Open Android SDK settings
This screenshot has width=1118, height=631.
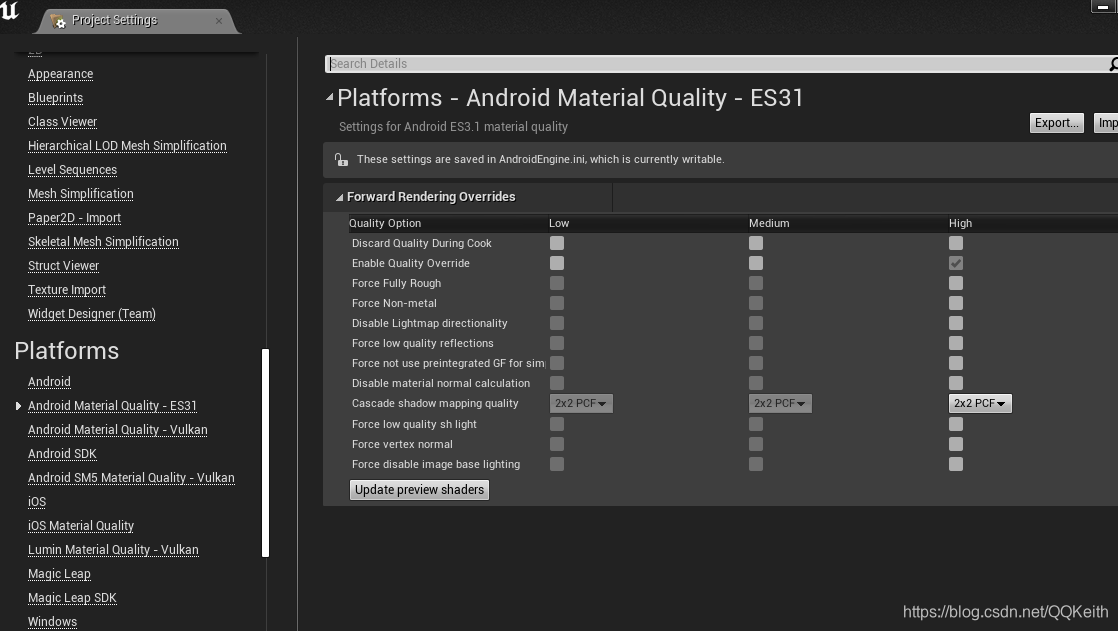coord(62,454)
